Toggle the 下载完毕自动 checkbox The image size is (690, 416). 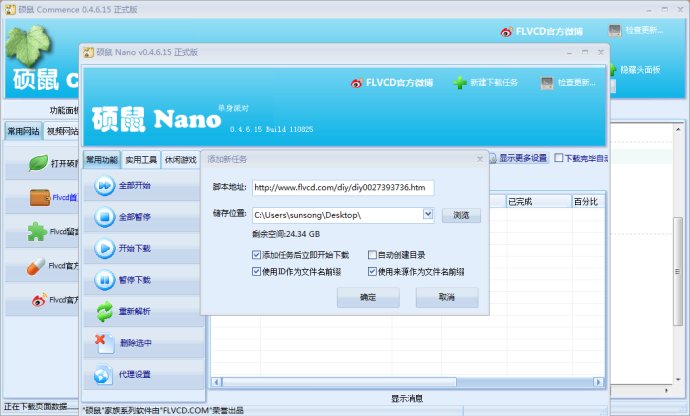[x=559, y=158]
